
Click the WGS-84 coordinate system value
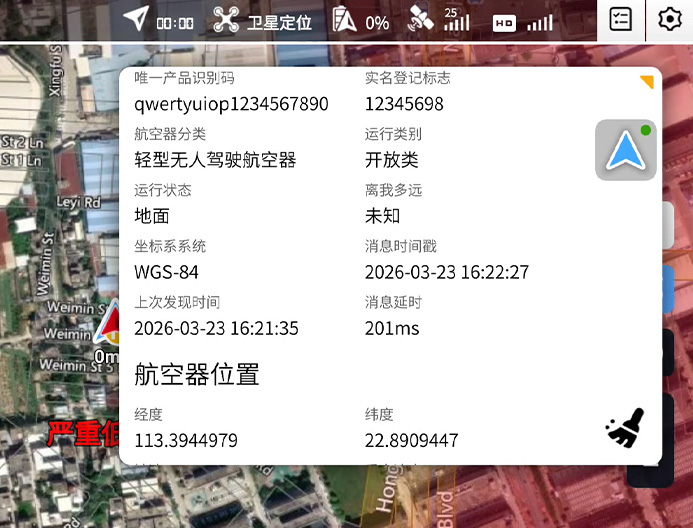[x=166, y=272]
